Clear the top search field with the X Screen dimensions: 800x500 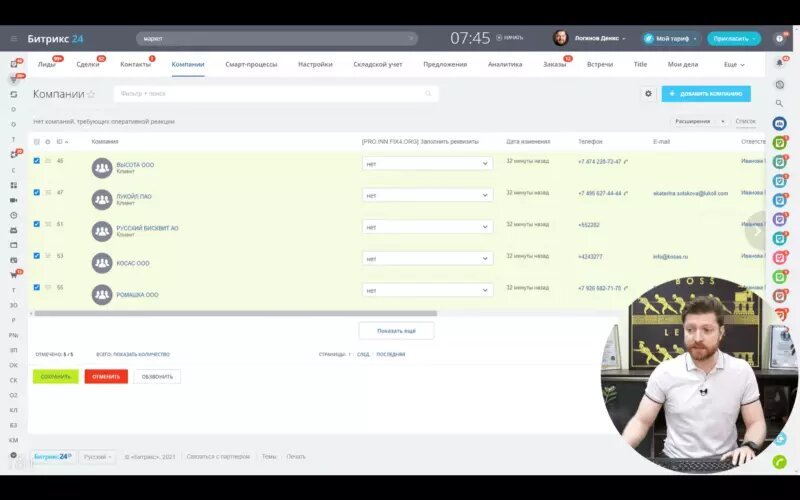tap(411, 38)
